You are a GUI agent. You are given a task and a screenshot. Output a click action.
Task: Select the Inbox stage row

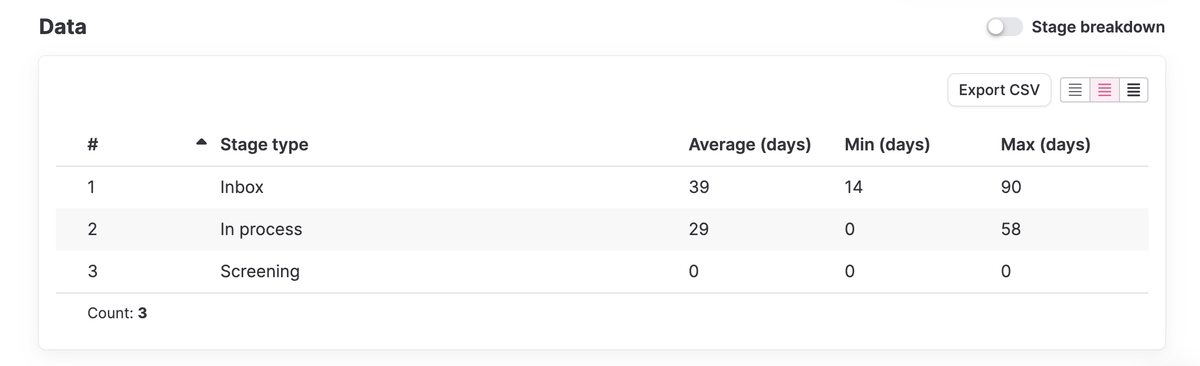point(602,187)
